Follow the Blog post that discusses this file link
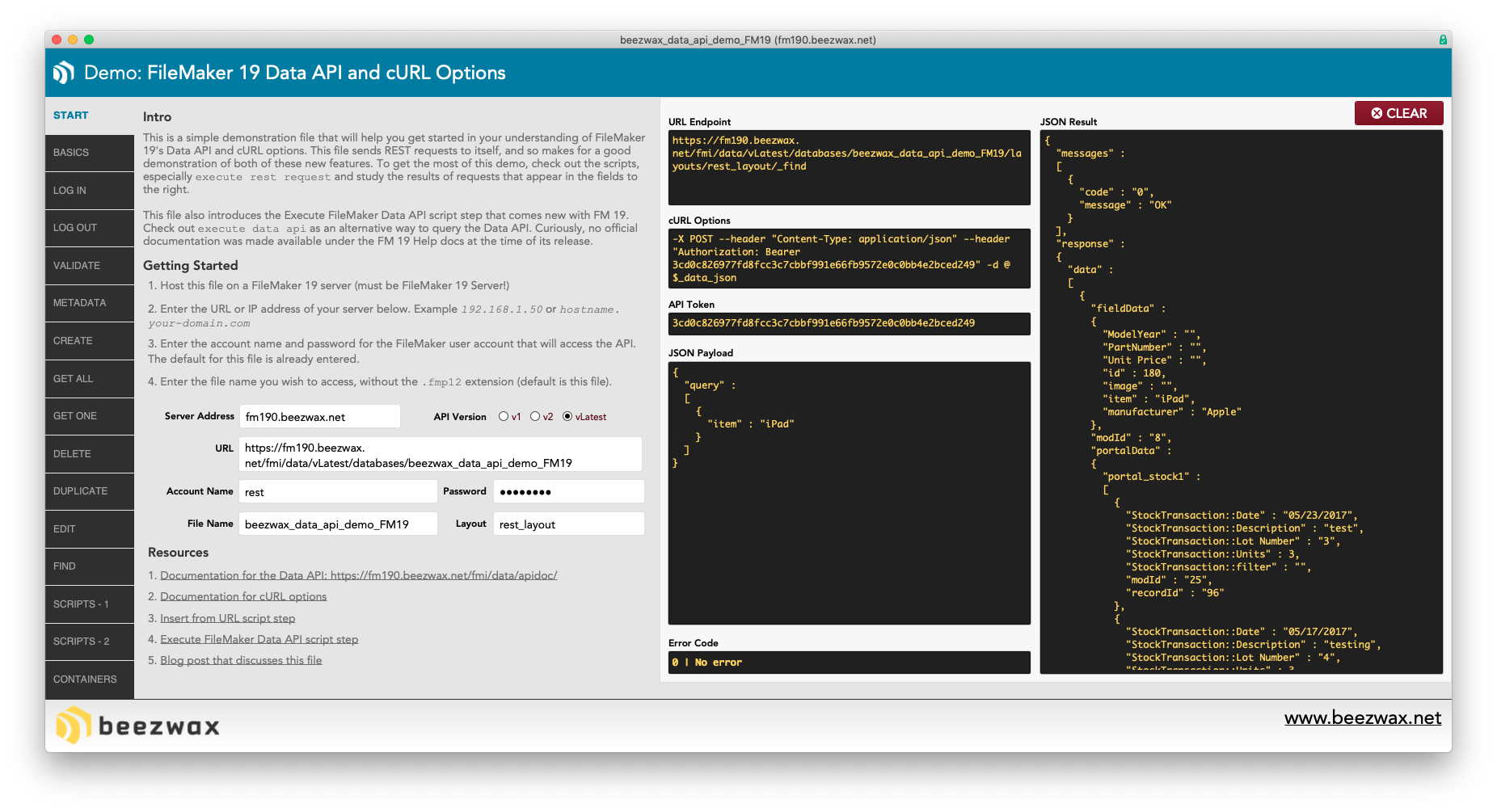This screenshot has height=812, width=1497. click(241, 661)
